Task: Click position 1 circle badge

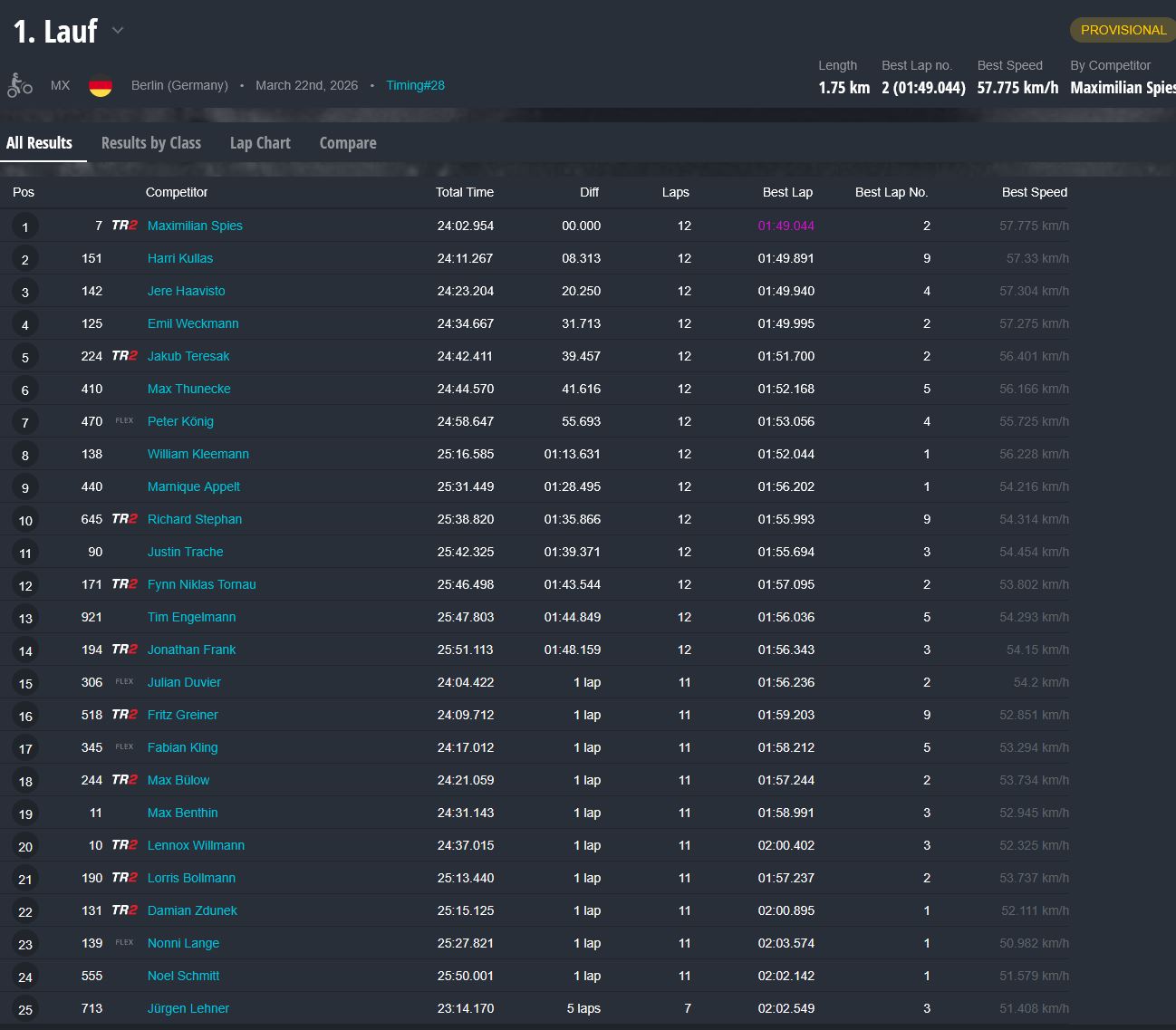Action: coord(25,227)
